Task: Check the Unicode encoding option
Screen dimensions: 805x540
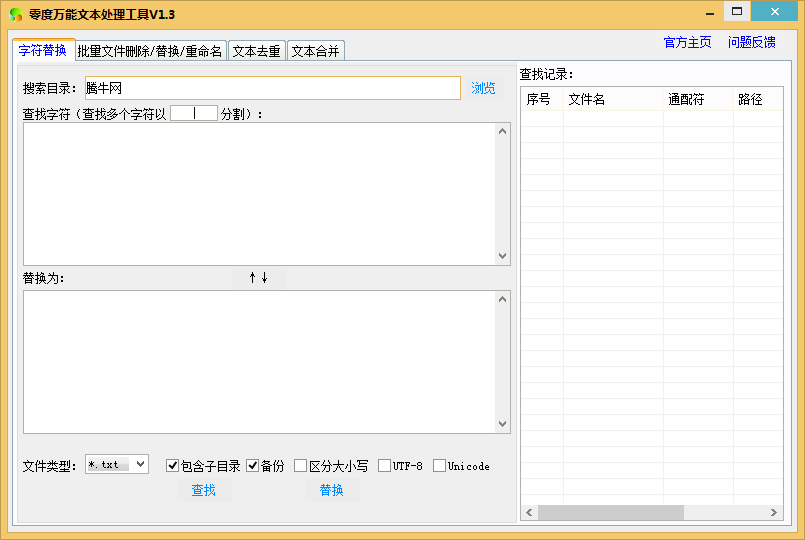Action: click(x=439, y=466)
